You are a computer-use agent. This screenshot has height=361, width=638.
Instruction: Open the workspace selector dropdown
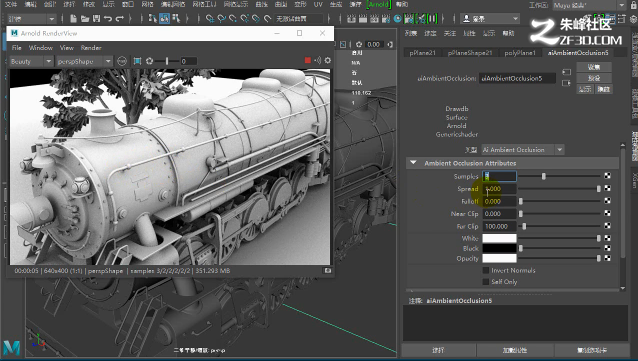pos(589,5)
